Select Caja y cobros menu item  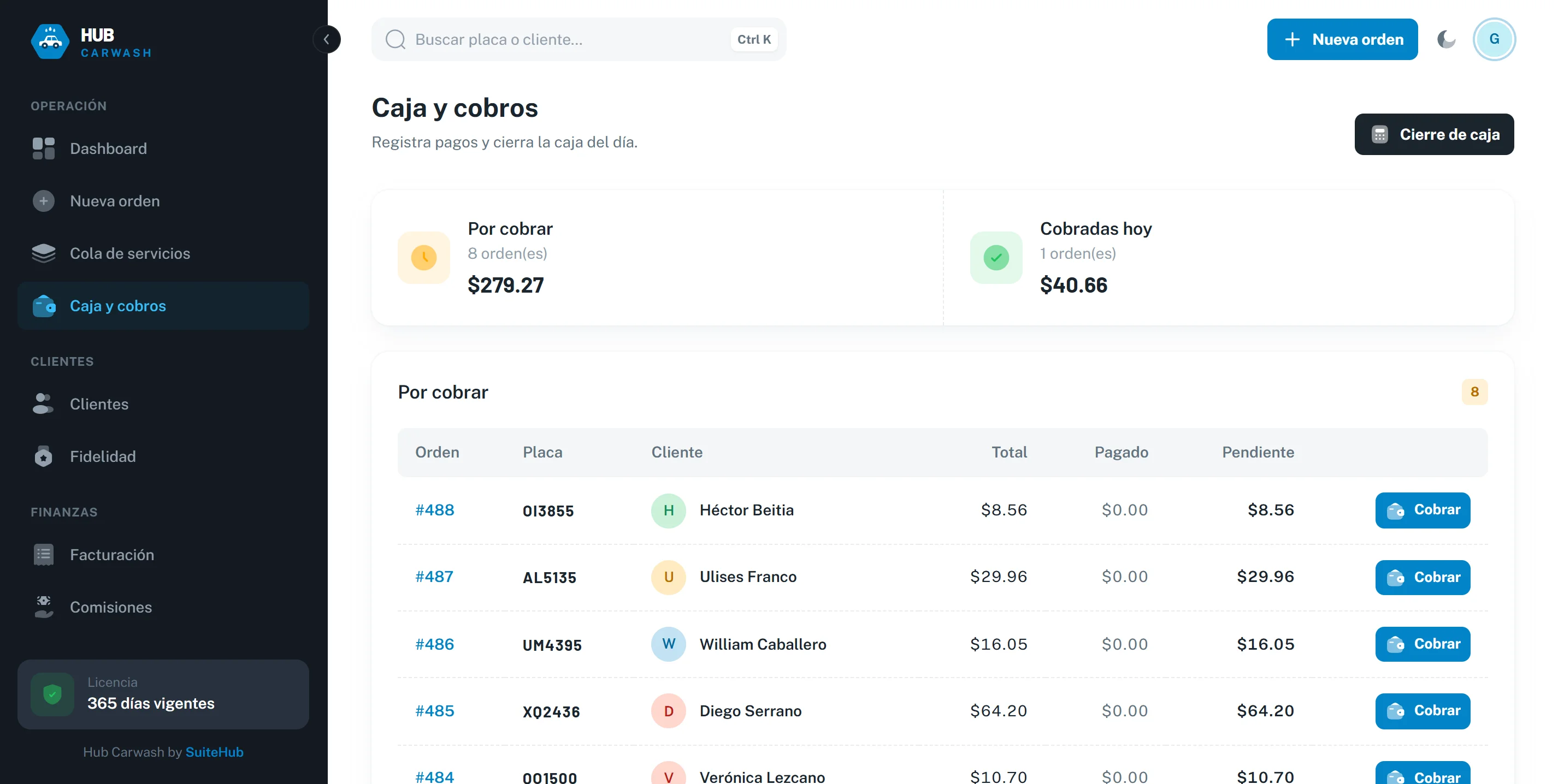click(163, 306)
